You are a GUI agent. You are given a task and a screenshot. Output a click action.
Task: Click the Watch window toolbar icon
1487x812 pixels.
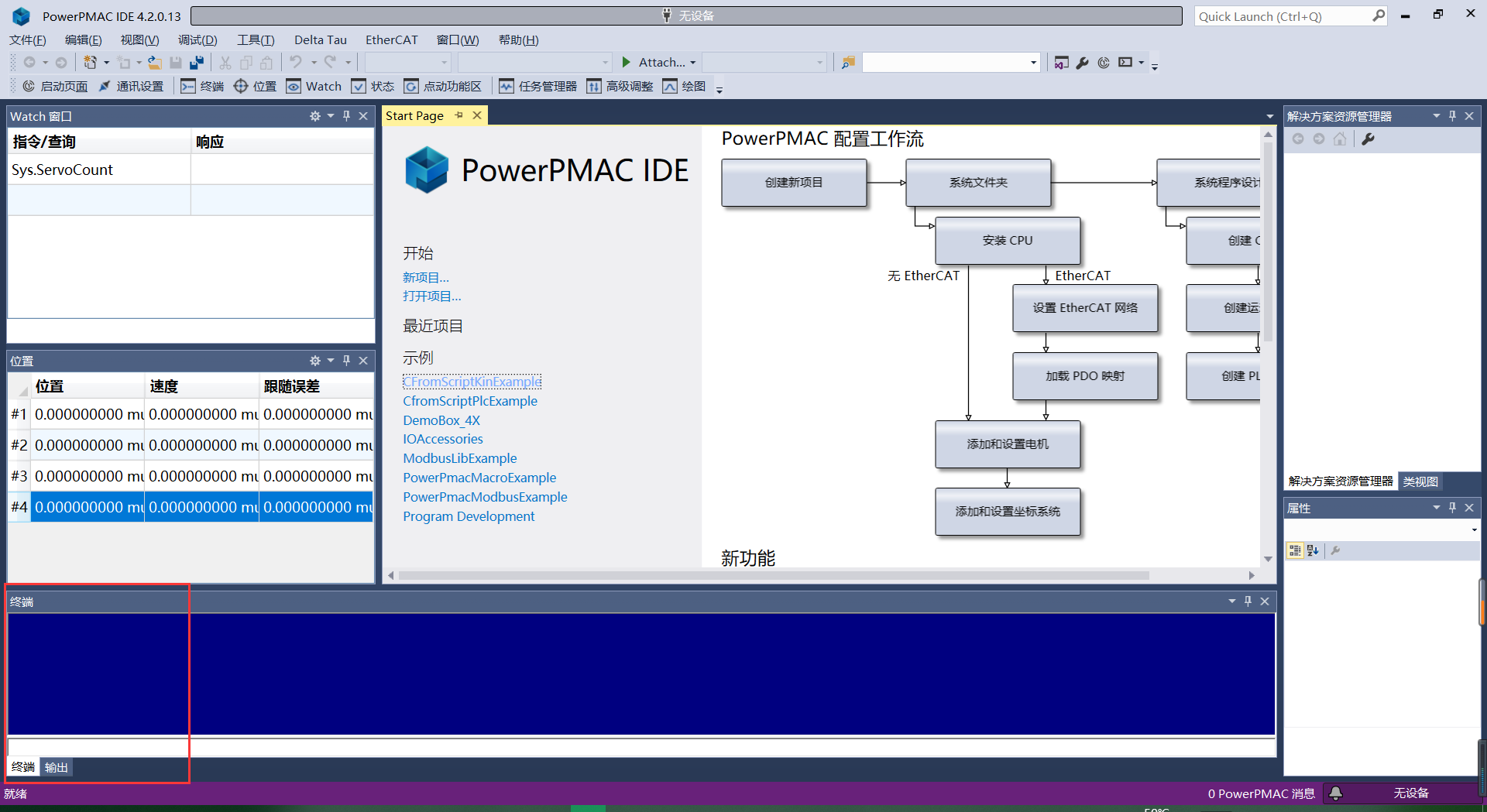pos(313,86)
